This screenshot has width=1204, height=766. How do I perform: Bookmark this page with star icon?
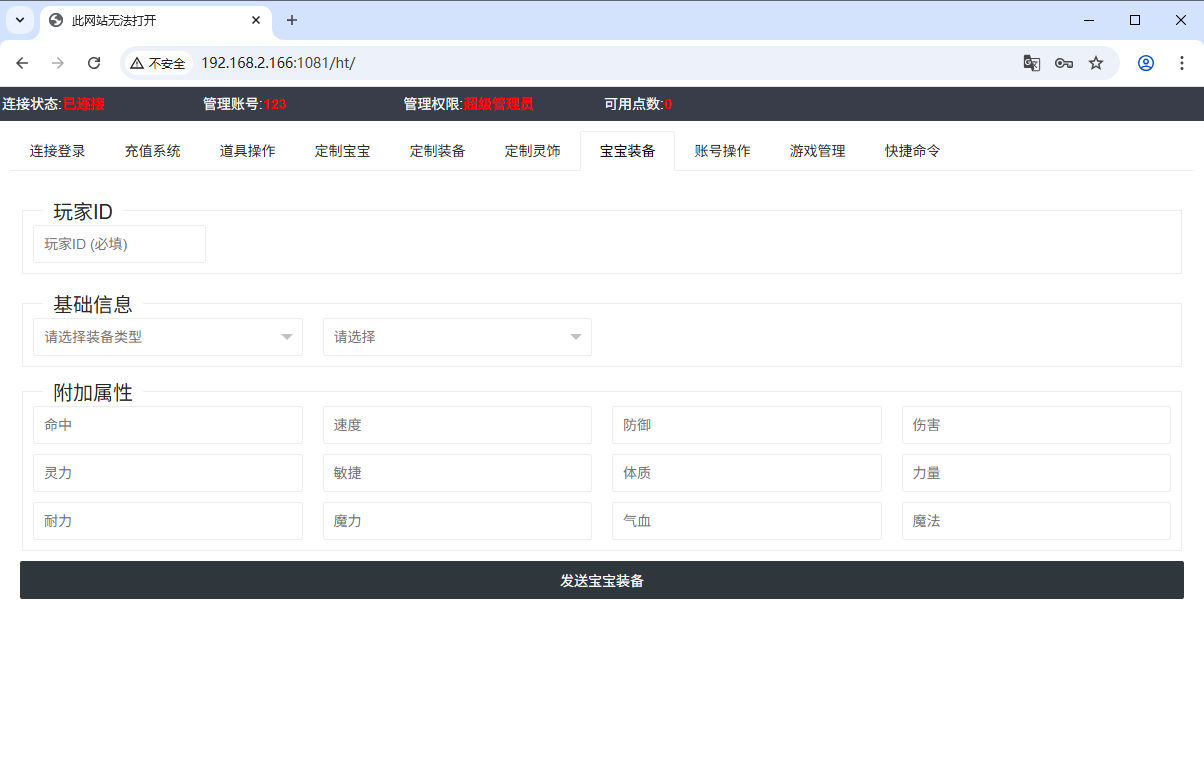1096,63
